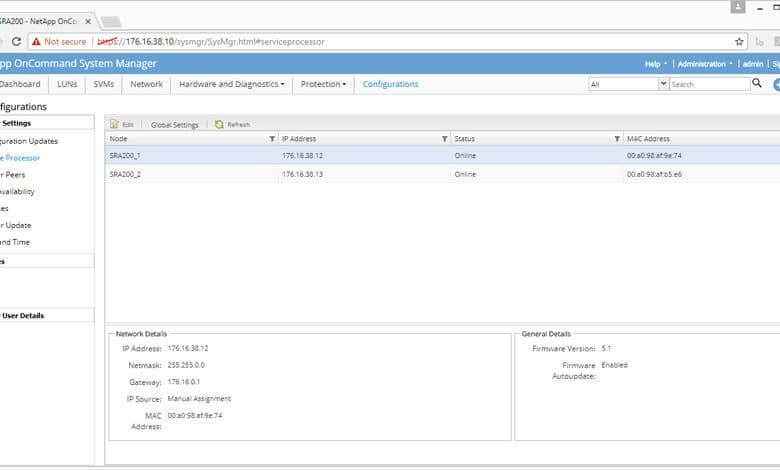Click the Gateway value 176.16.0.1

pyautogui.click(x=184, y=382)
